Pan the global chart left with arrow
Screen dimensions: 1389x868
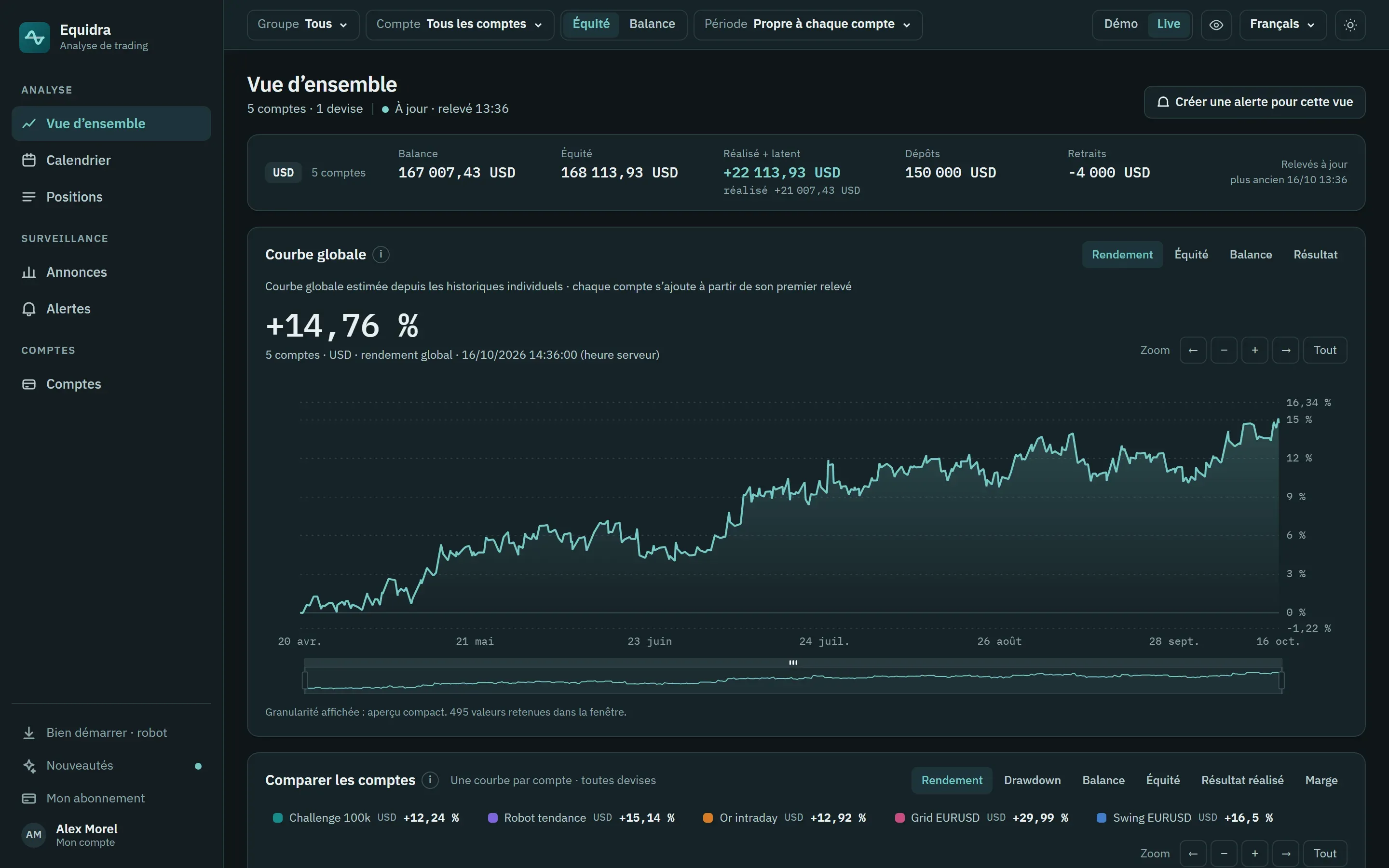[1193, 350]
